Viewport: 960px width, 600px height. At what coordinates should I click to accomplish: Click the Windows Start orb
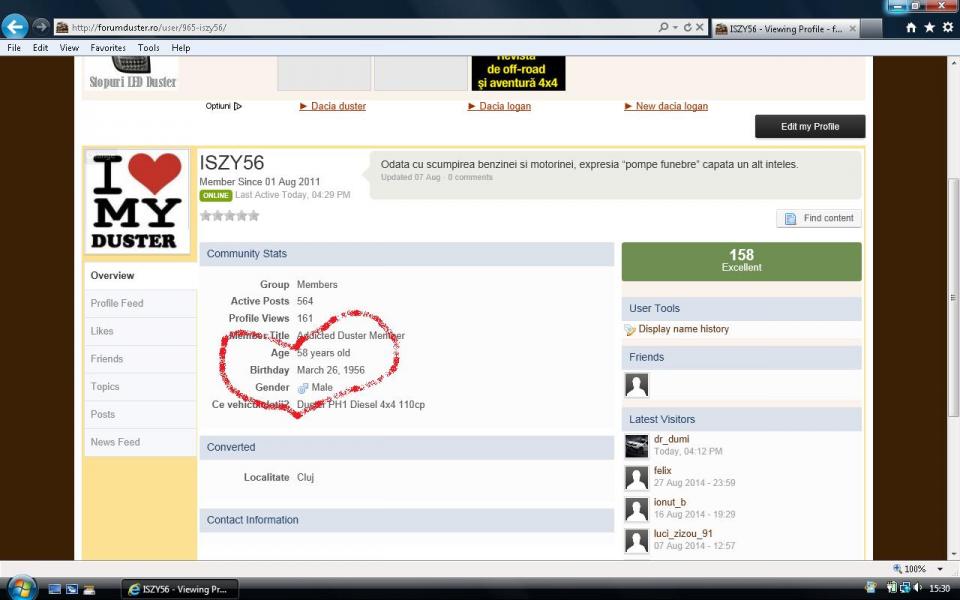click(21, 588)
